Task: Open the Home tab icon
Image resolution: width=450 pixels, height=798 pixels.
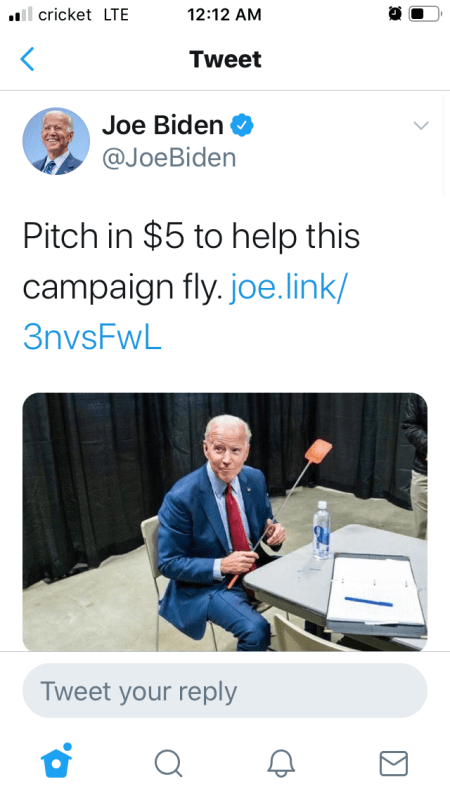Action: tap(57, 761)
